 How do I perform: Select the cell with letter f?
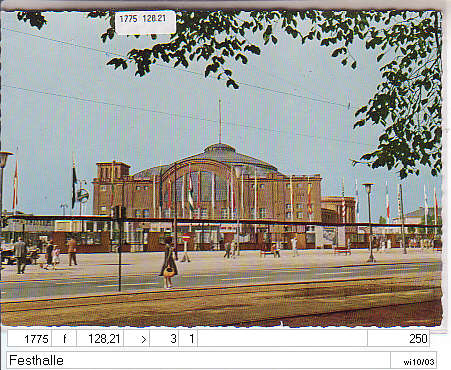64,339
